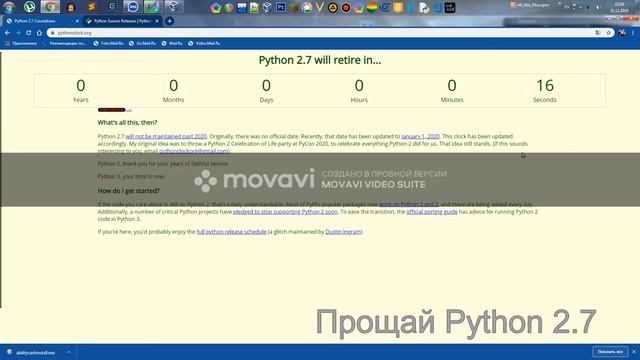This screenshot has height=360, width=640.
Task: Open the browser home page
Action: (39, 33)
